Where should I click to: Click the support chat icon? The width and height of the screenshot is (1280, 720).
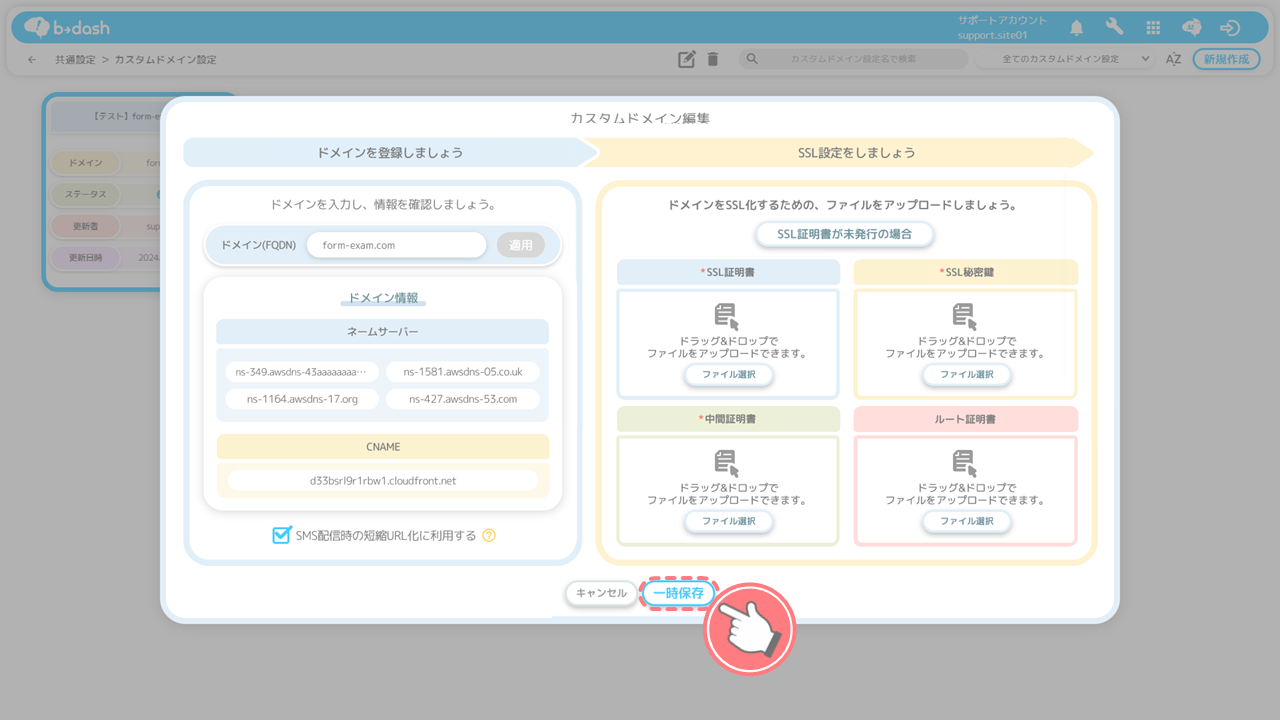(x=1192, y=28)
